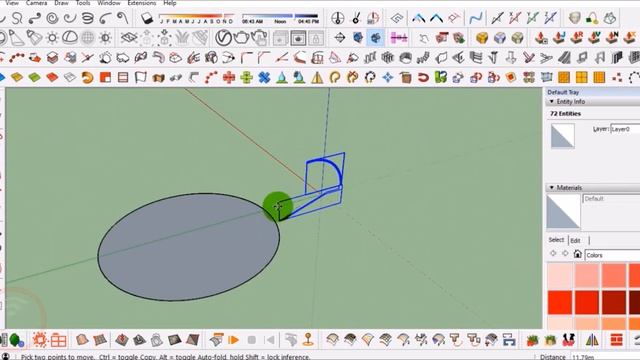
Task: Toggle shadows display icon
Action: [147, 18]
